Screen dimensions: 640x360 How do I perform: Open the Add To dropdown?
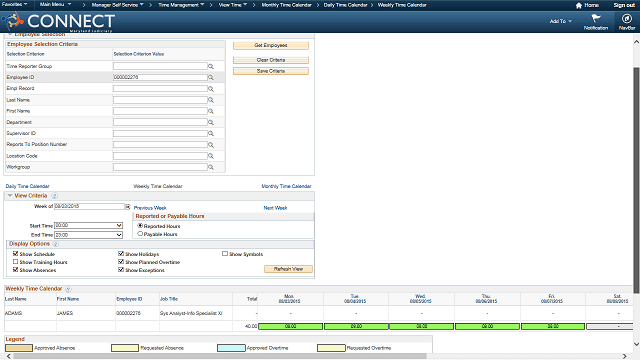pos(560,21)
